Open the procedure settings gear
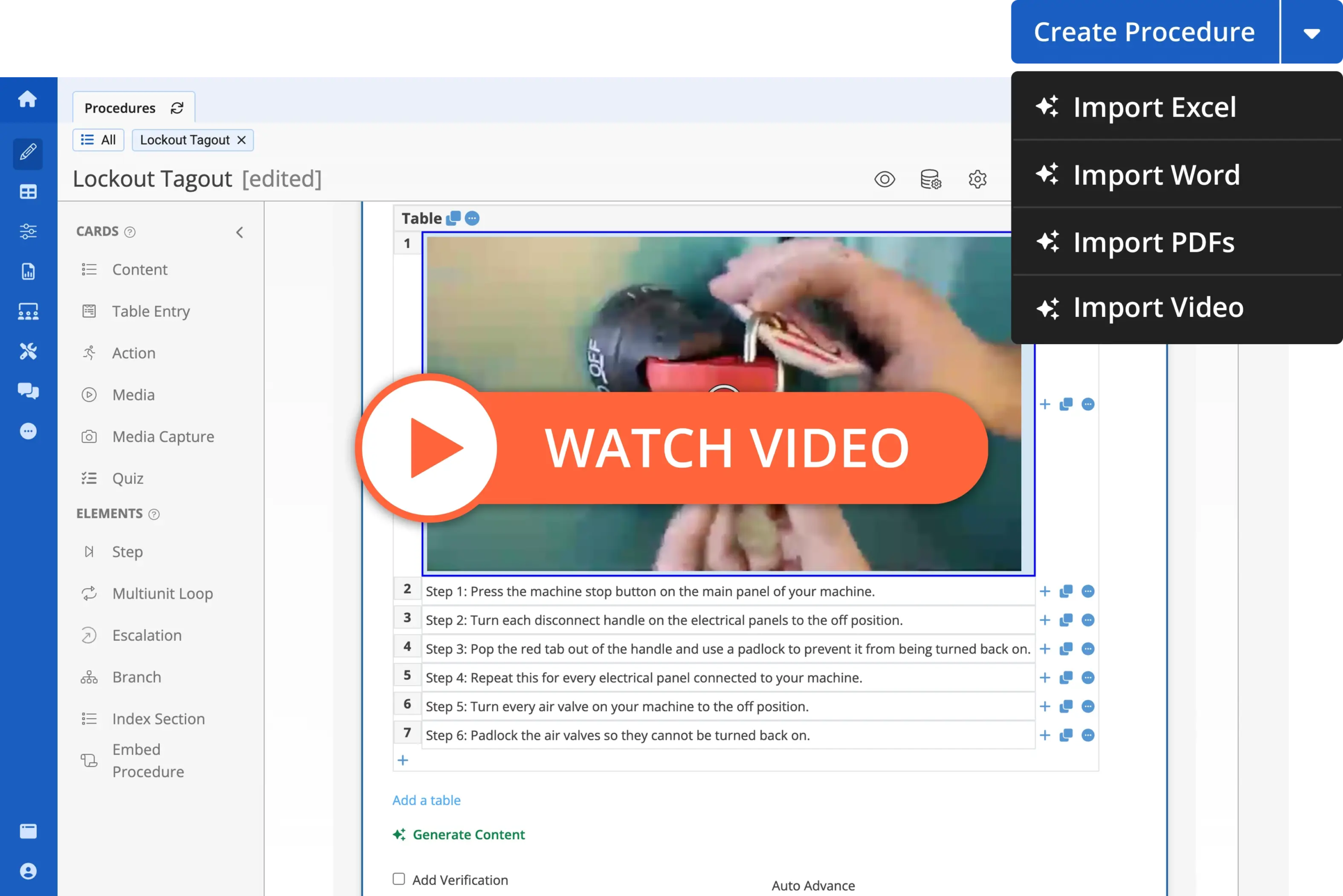 coord(977,179)
